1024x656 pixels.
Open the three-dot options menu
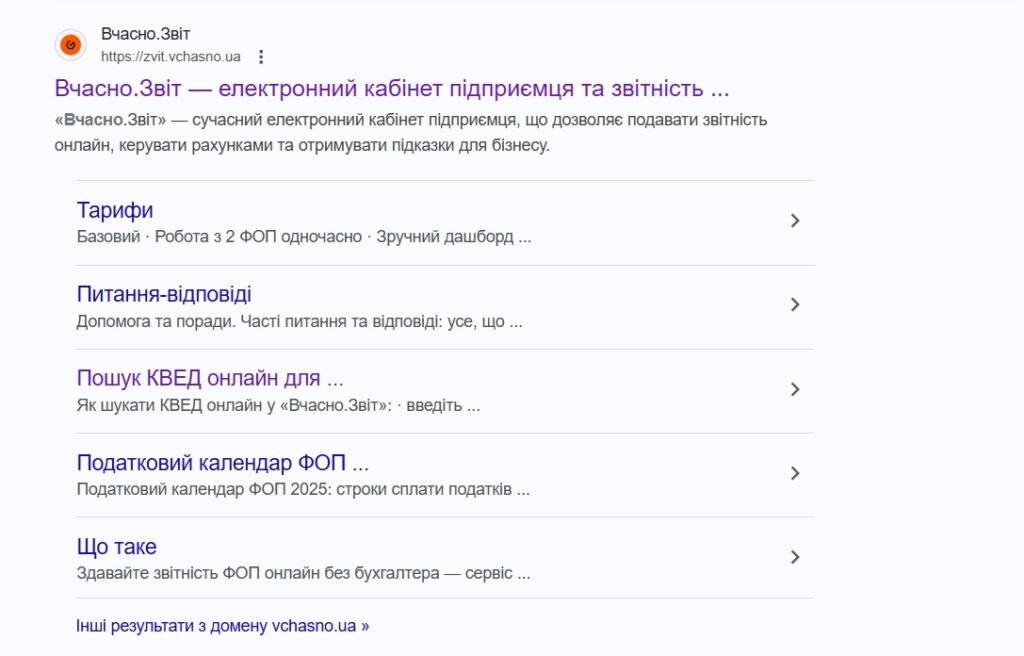[263, 56]
